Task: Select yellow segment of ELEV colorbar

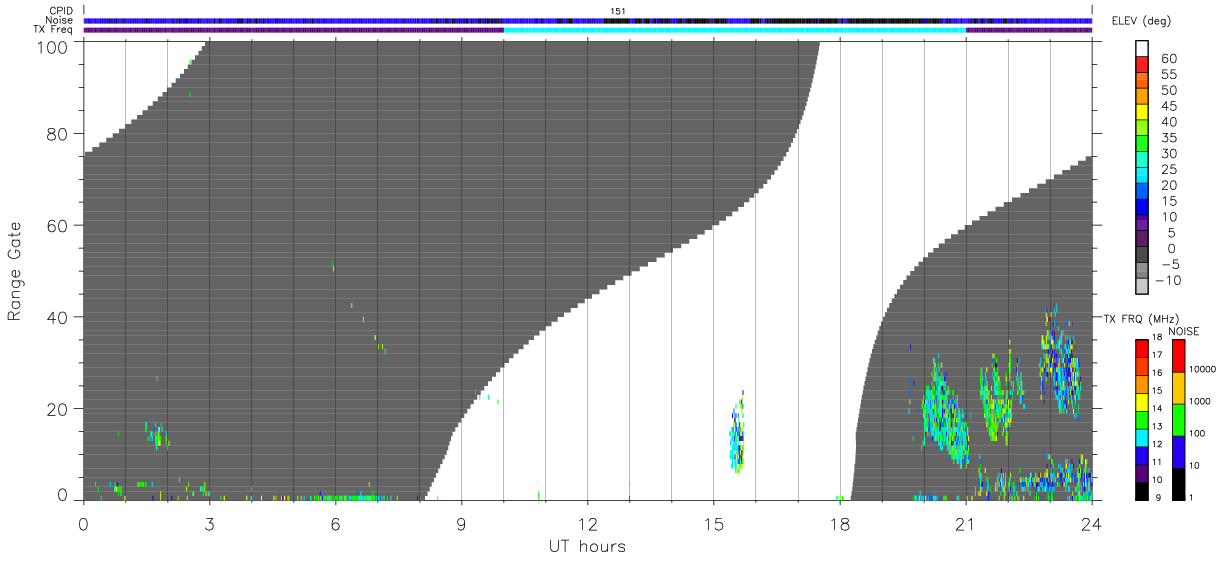Action: (x=1143, y=113)
